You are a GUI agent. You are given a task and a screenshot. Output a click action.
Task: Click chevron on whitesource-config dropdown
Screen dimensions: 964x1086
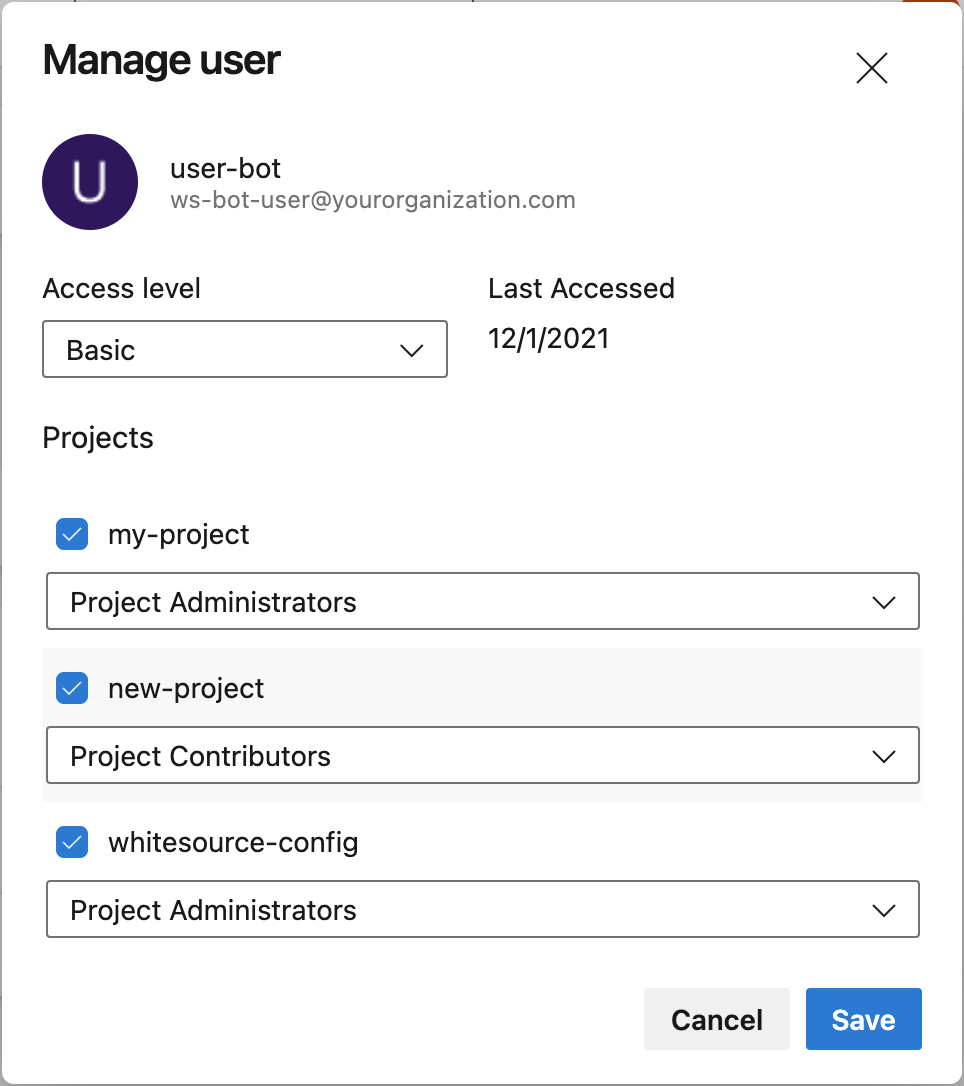pos(883,911)
